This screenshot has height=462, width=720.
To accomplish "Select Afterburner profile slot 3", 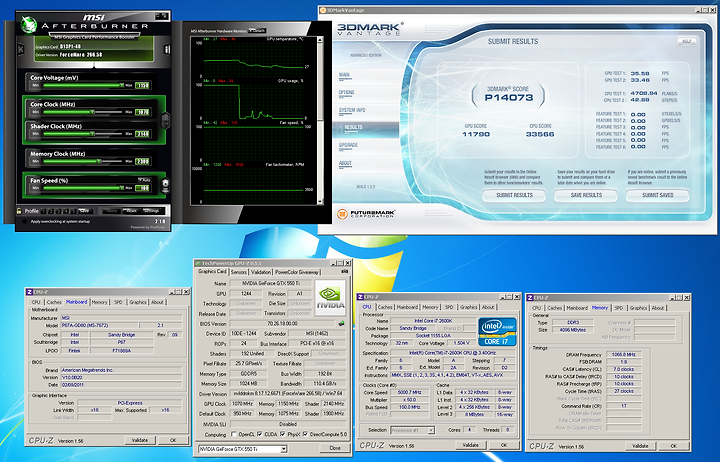I will pos(58,211).
